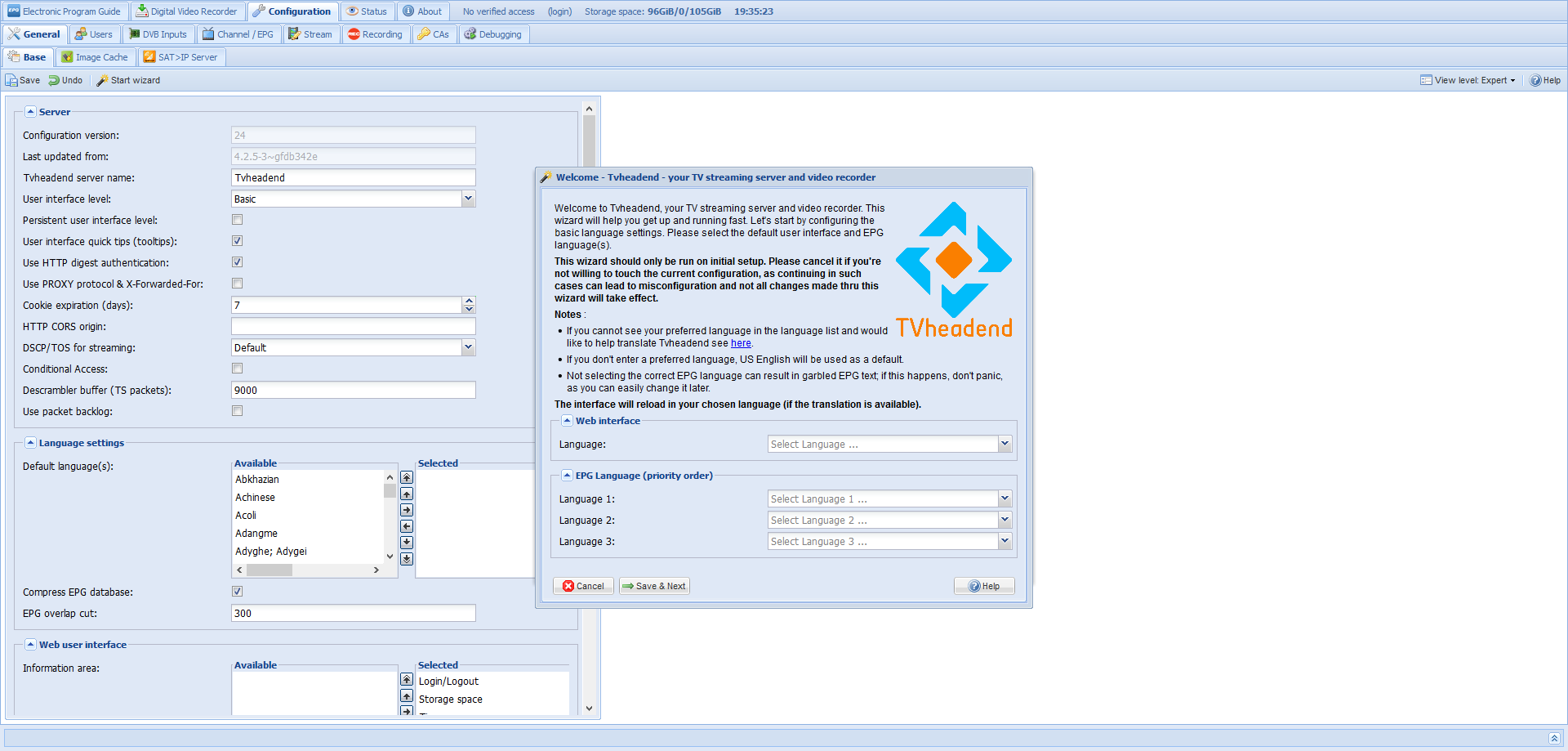Collapse the Language settings section

(x=30, y=443)
